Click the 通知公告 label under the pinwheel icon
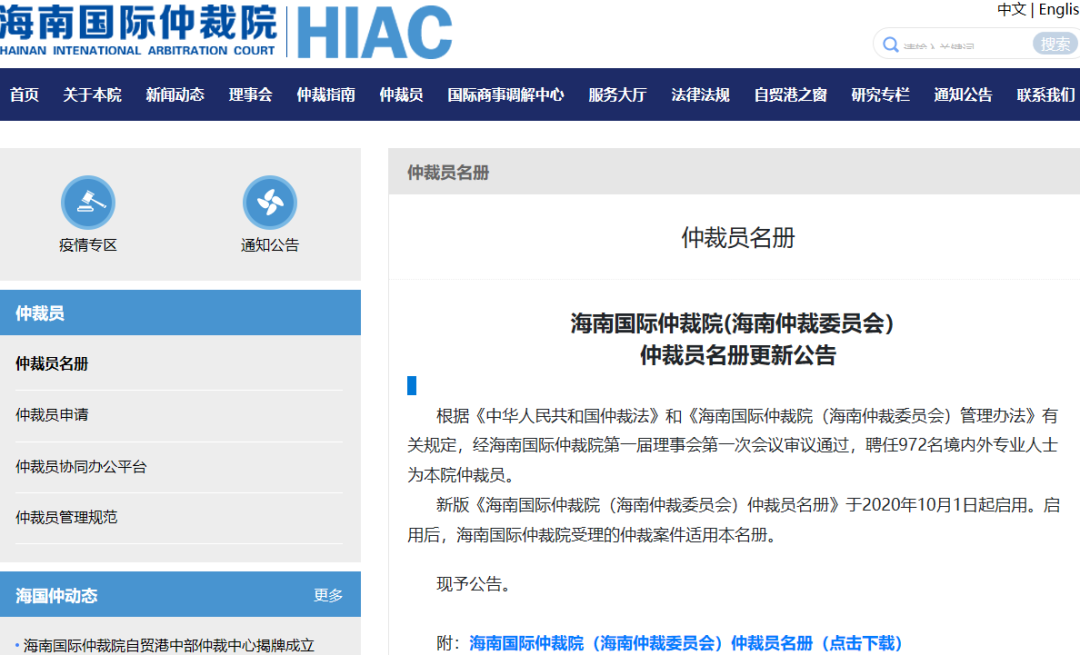1080x655 pixels. (270, 245)
